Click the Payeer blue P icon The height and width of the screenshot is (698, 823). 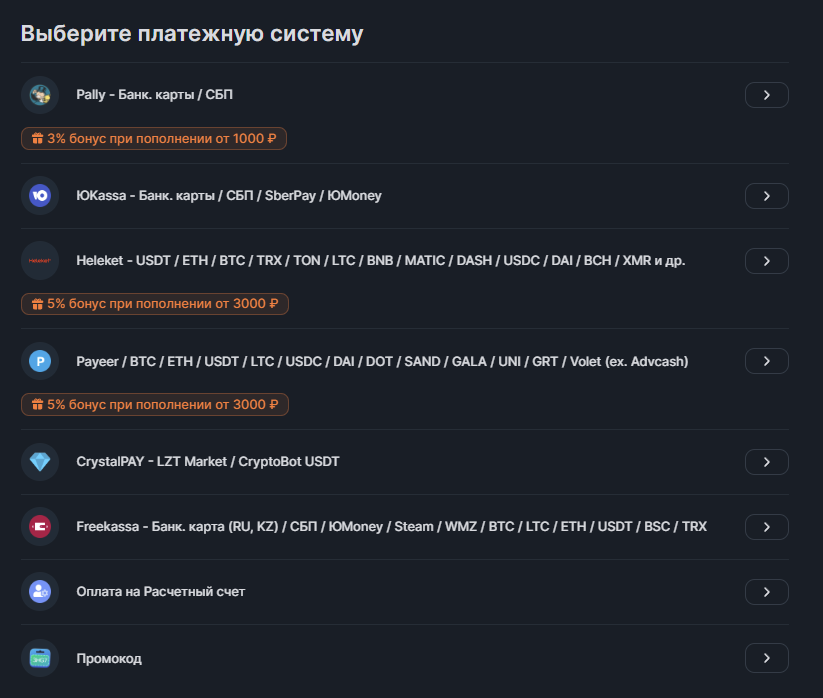[40, 361]
